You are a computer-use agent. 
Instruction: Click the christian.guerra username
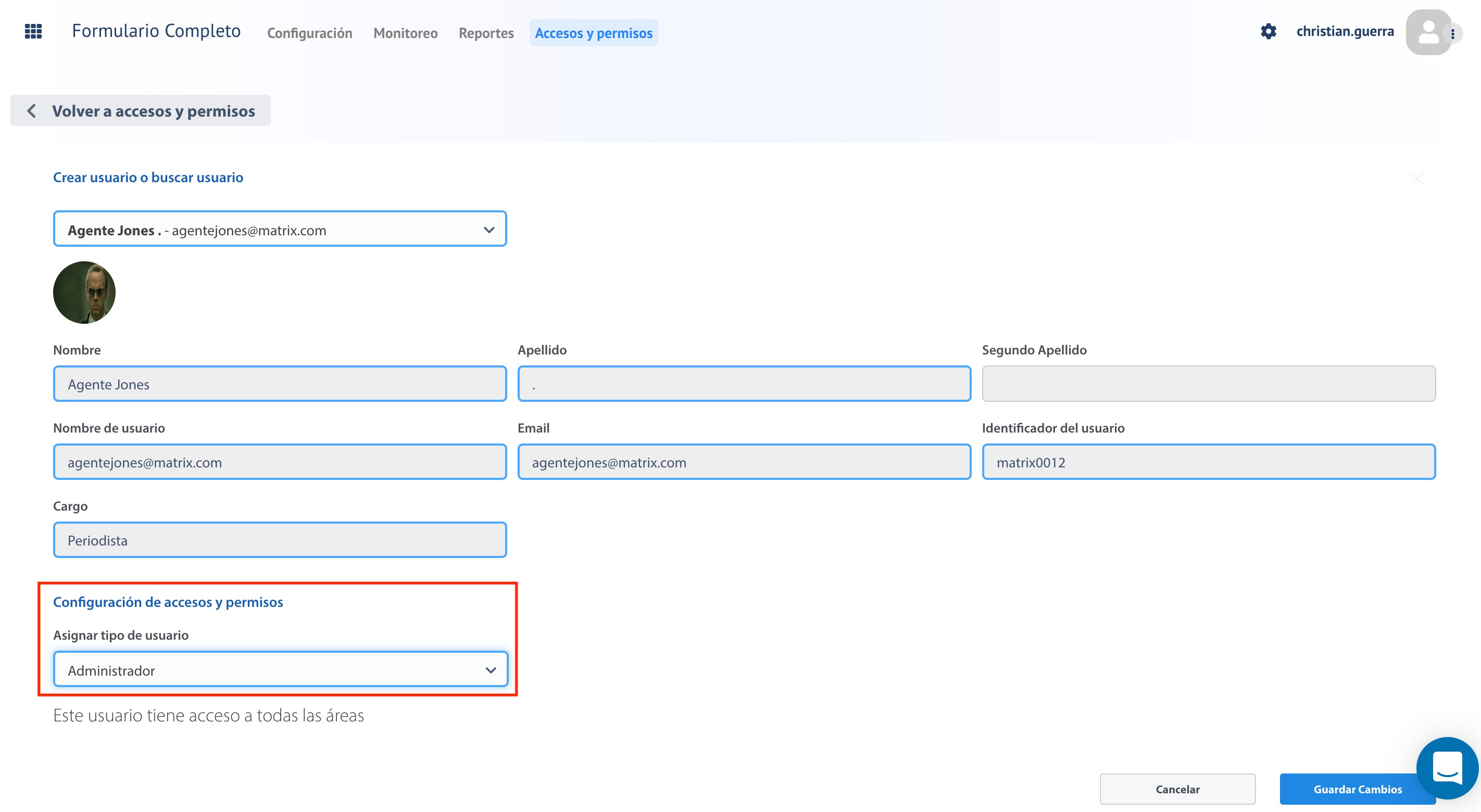pyautogui.click(x=1345, y=31)
